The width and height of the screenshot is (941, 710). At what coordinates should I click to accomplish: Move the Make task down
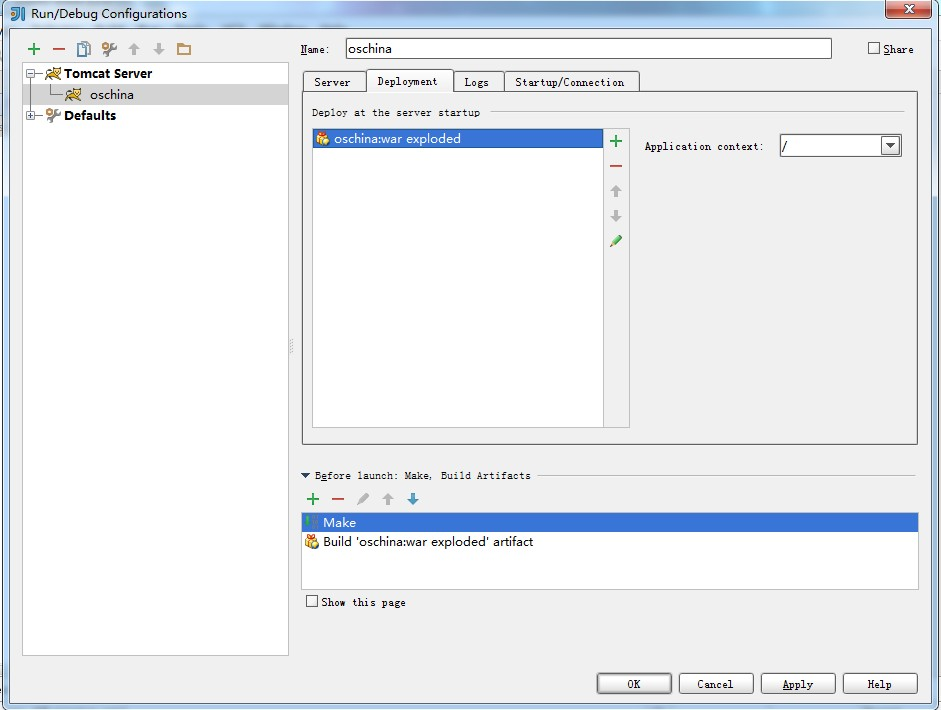[413, 499]
